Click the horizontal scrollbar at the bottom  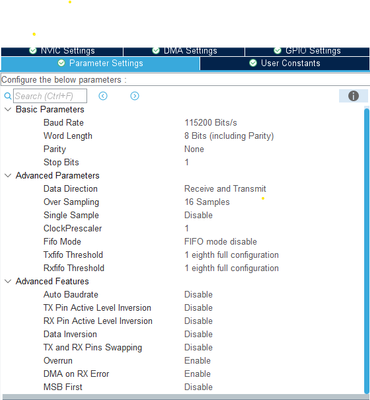pos(185,397)
